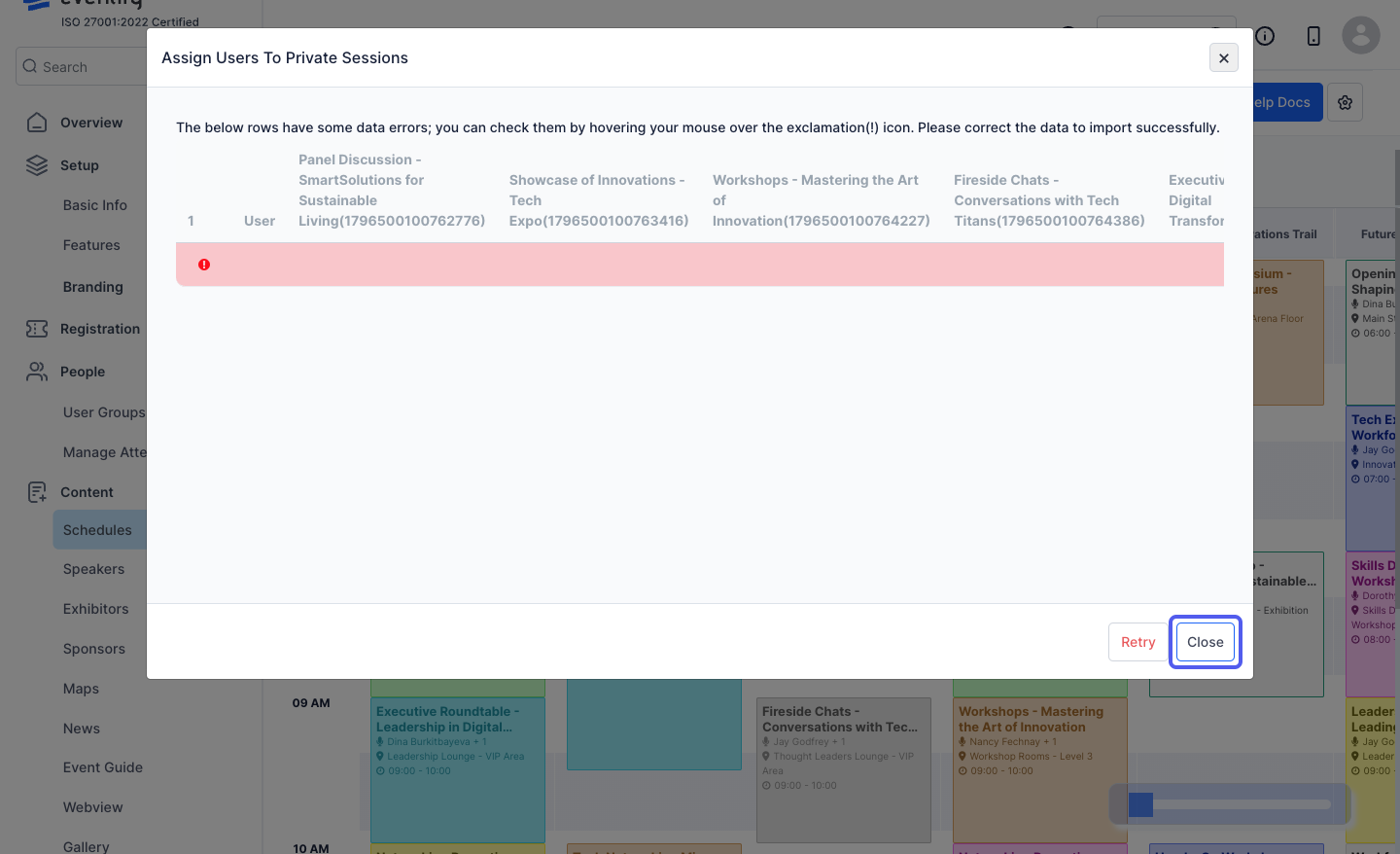Open Sponsors in sidebar
This screenshot has height=854, width=1400.
pyautogui.click(x=94, y=649)
